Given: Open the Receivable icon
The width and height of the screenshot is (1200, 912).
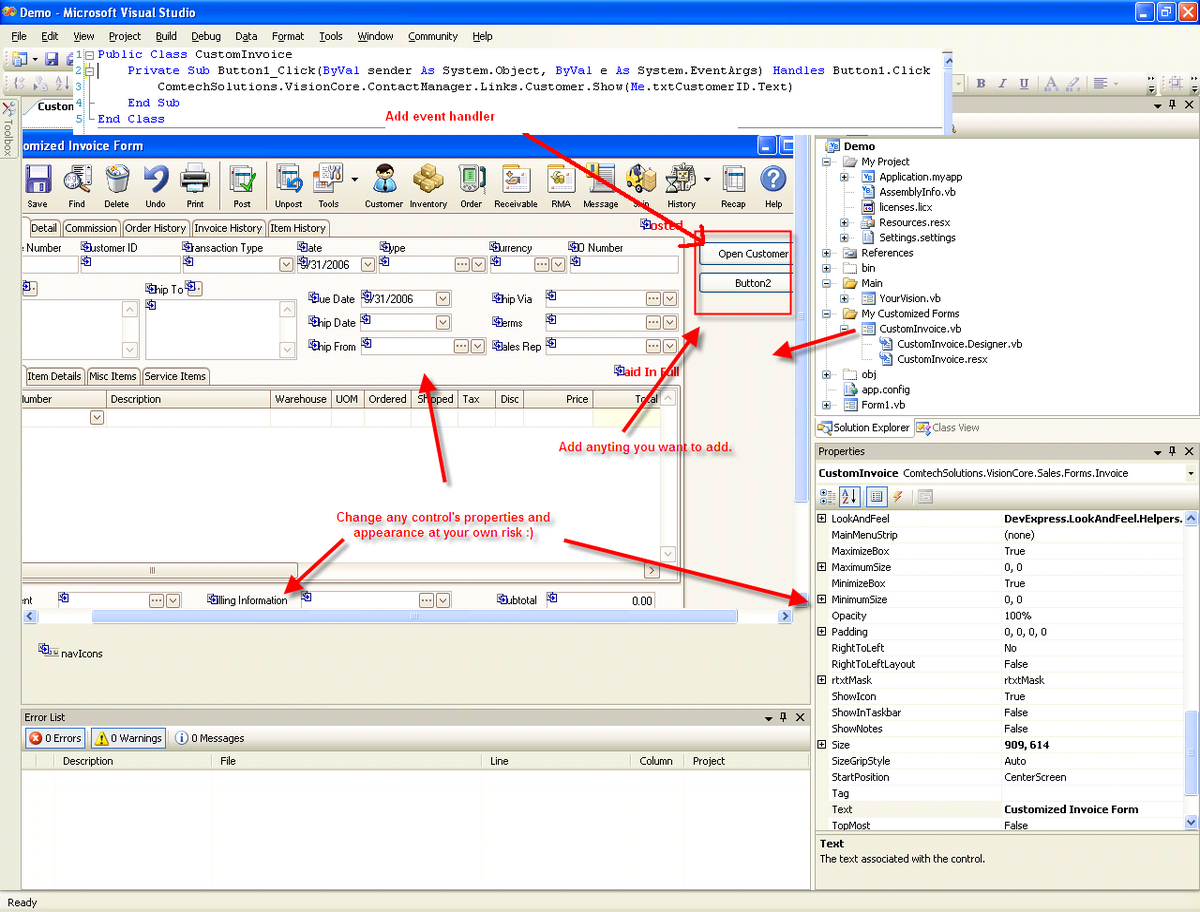Looking at the screenshot, I should [516, 181].
